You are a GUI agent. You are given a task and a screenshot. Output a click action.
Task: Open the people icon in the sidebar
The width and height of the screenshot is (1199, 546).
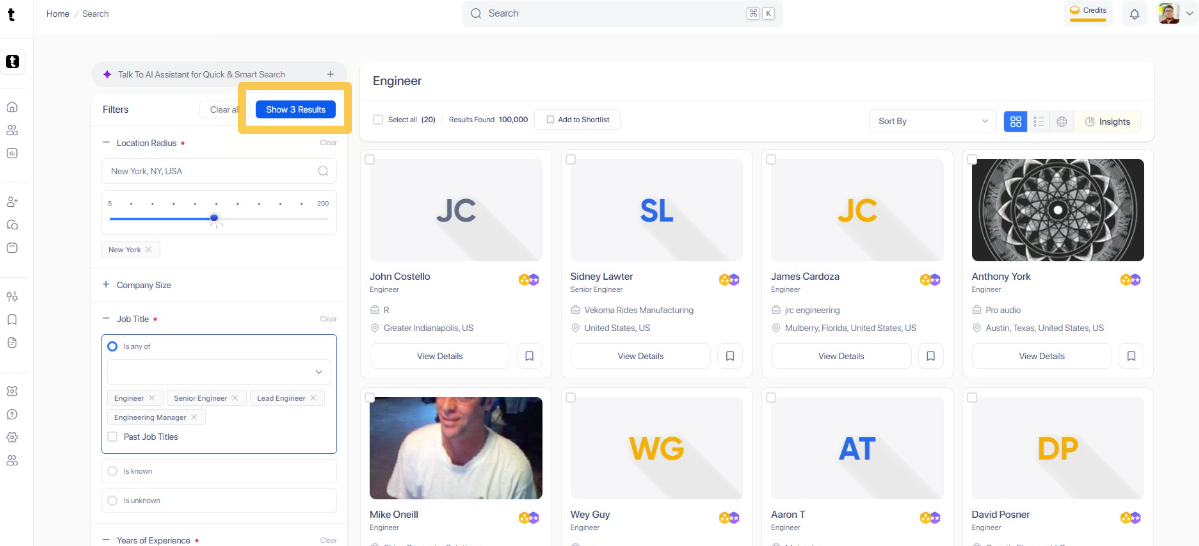pos(12,130)
